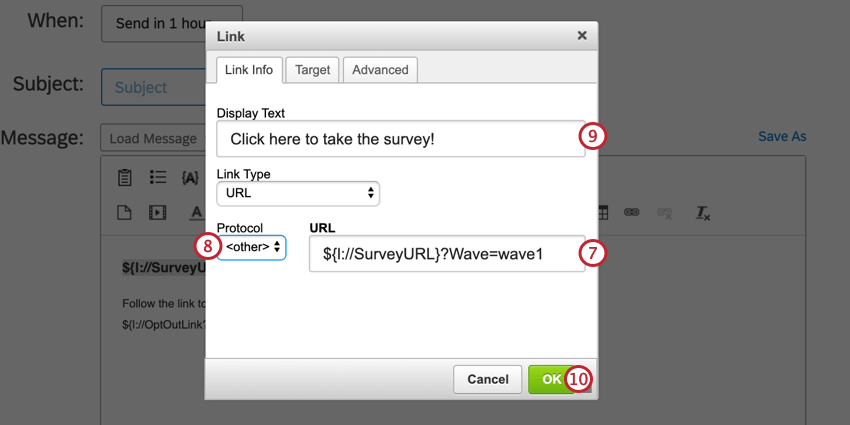Image resolution: width=850 pixels, height=425 pixels.
Task: Open the Load Message dropdown
Action: pos(152,138)
